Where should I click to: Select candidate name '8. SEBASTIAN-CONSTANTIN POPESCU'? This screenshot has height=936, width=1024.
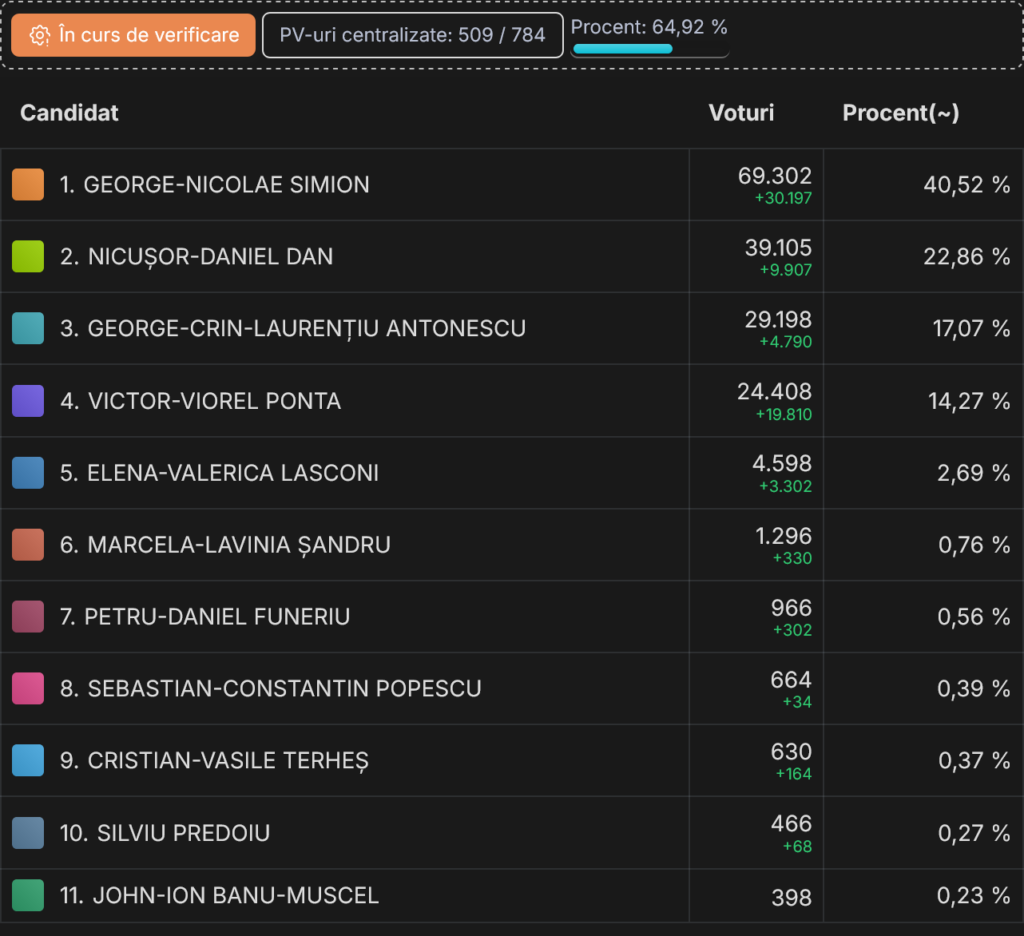(271, 688)
